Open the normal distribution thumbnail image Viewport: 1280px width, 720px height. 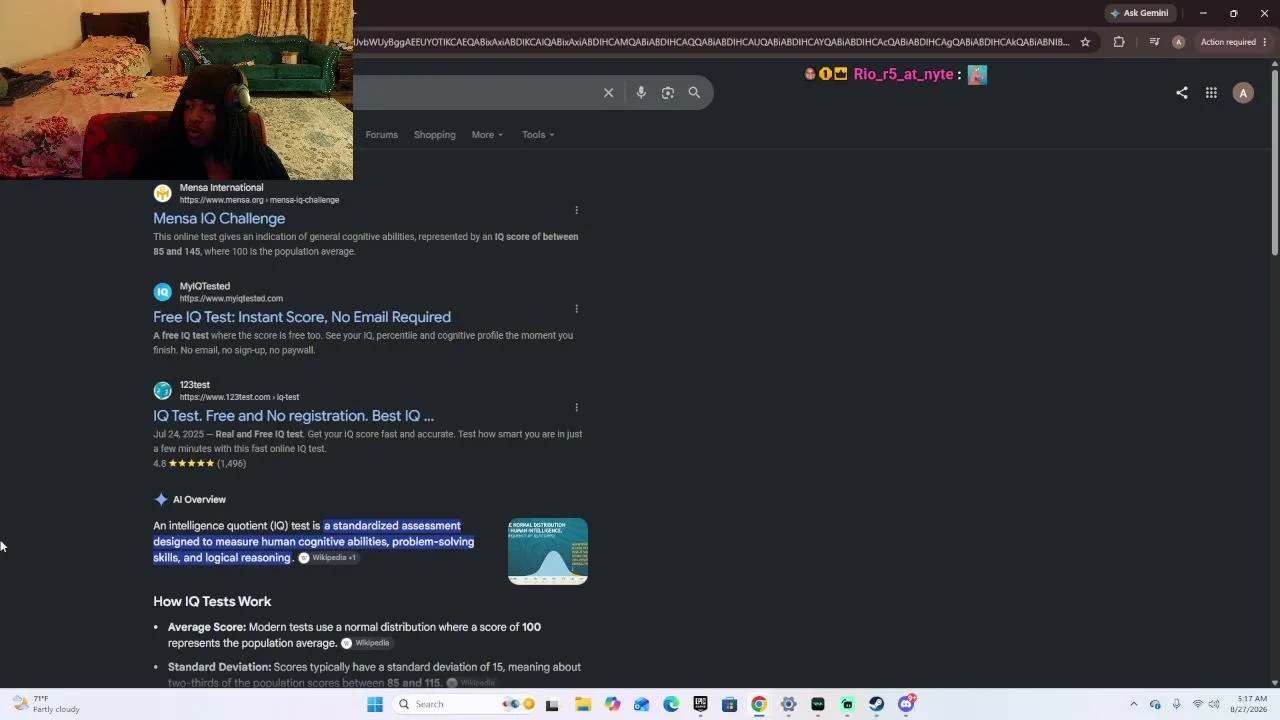548,551
